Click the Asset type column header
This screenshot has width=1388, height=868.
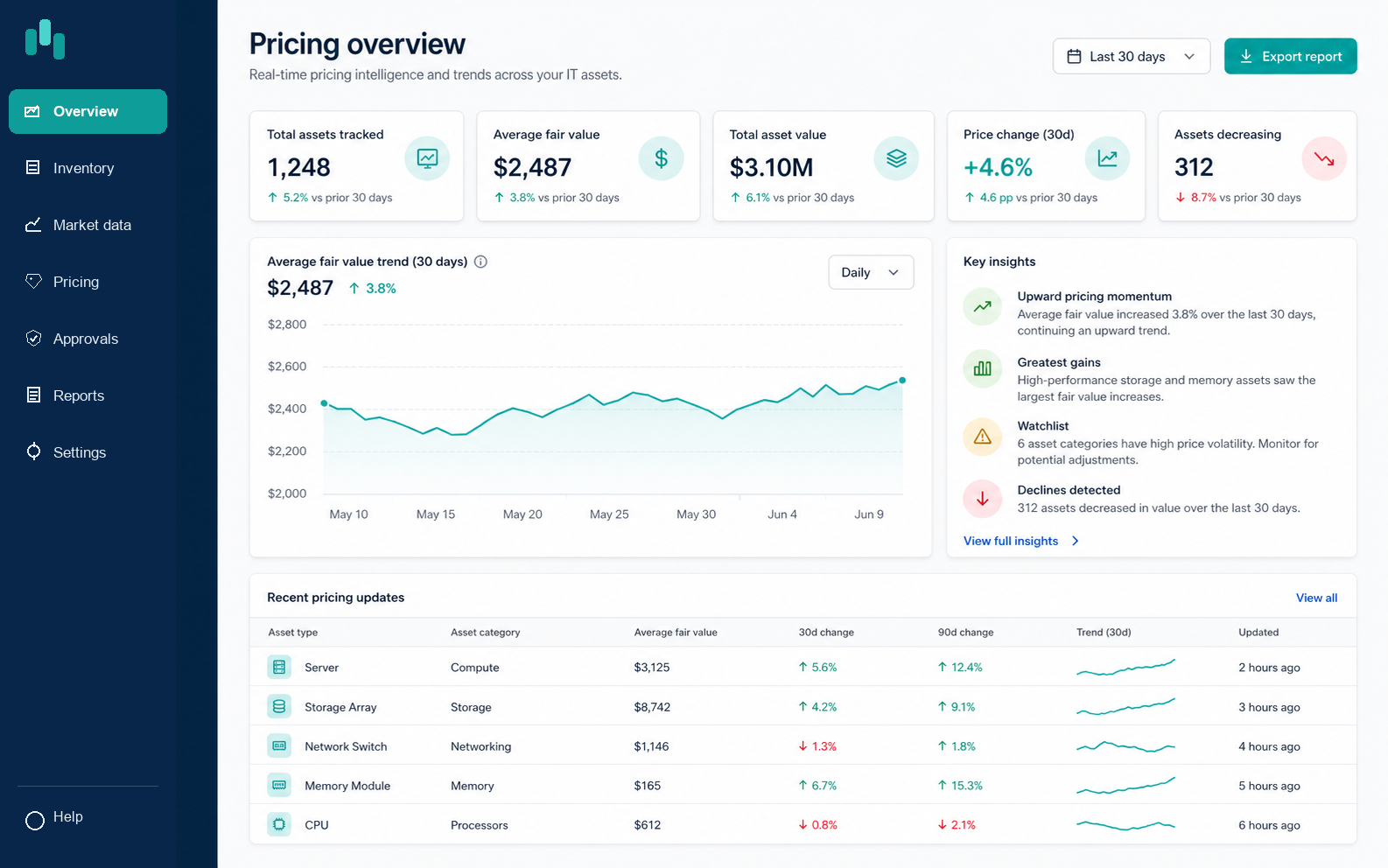click(293, 632)
